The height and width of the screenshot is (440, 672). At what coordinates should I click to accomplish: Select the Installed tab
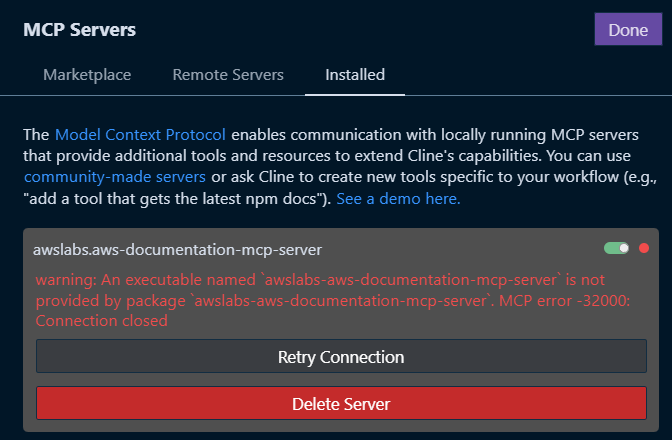355,75
